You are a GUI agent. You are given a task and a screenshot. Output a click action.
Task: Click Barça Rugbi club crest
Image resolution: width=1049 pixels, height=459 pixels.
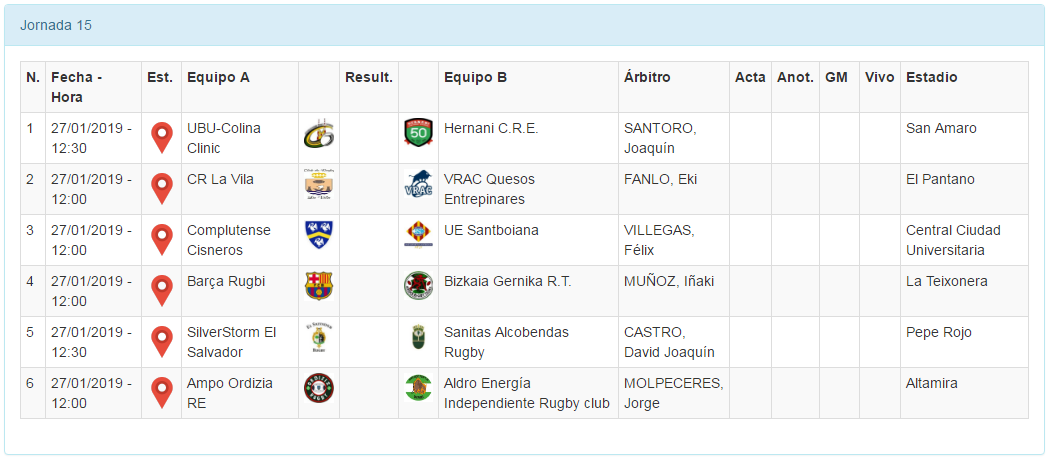click(318, 286)
